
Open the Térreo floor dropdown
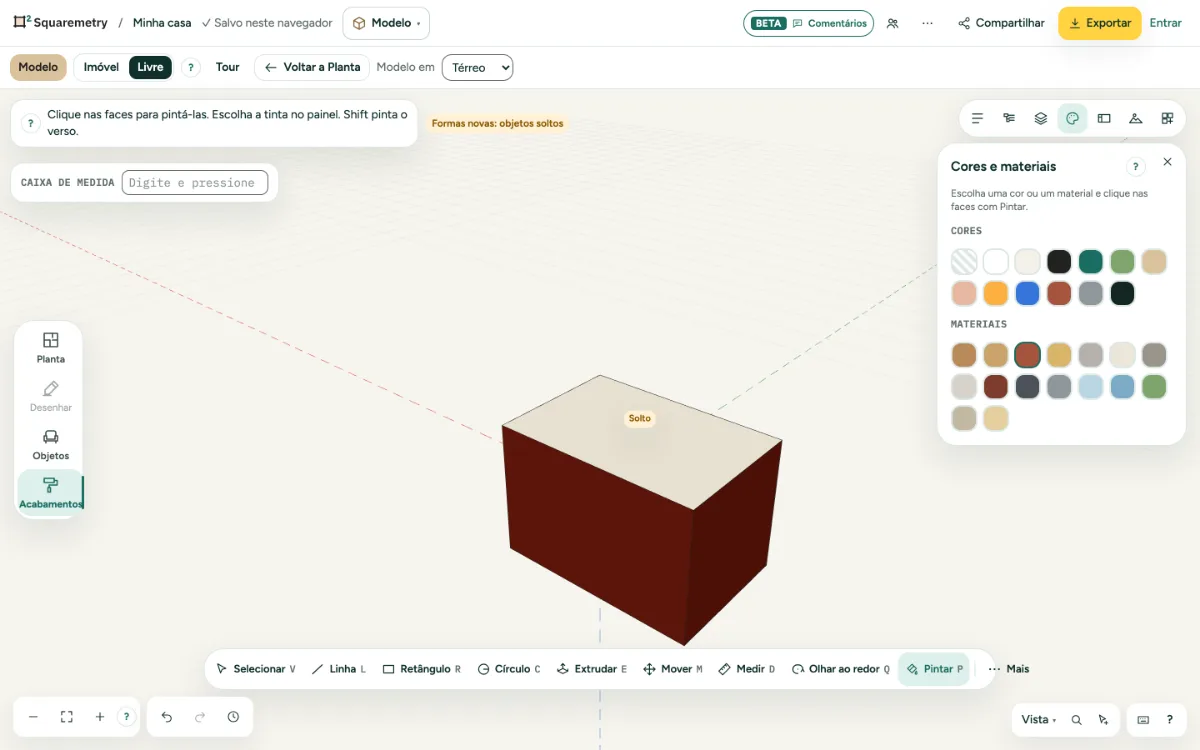coord(477,67)
